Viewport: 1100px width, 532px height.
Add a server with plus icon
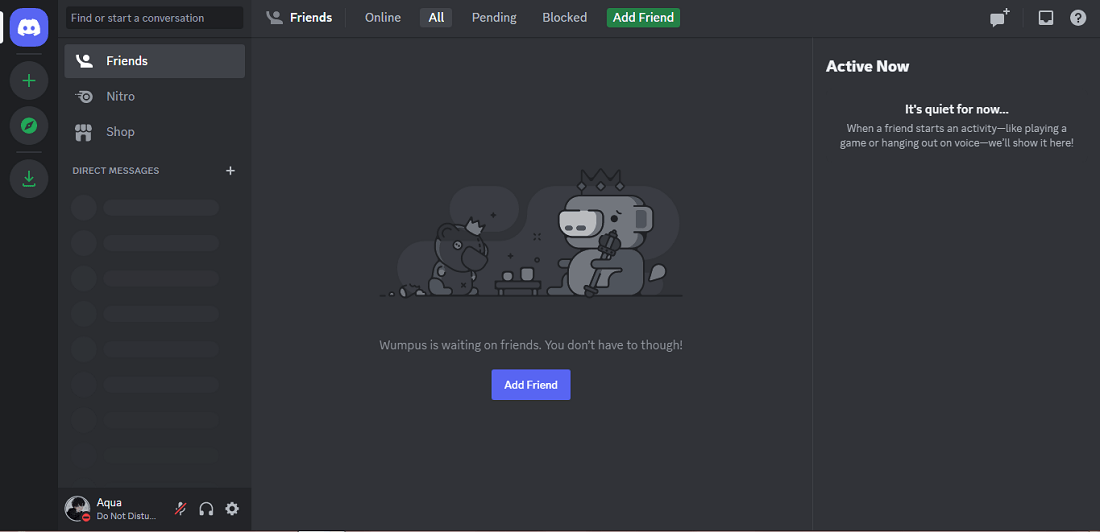pos(29,81)
